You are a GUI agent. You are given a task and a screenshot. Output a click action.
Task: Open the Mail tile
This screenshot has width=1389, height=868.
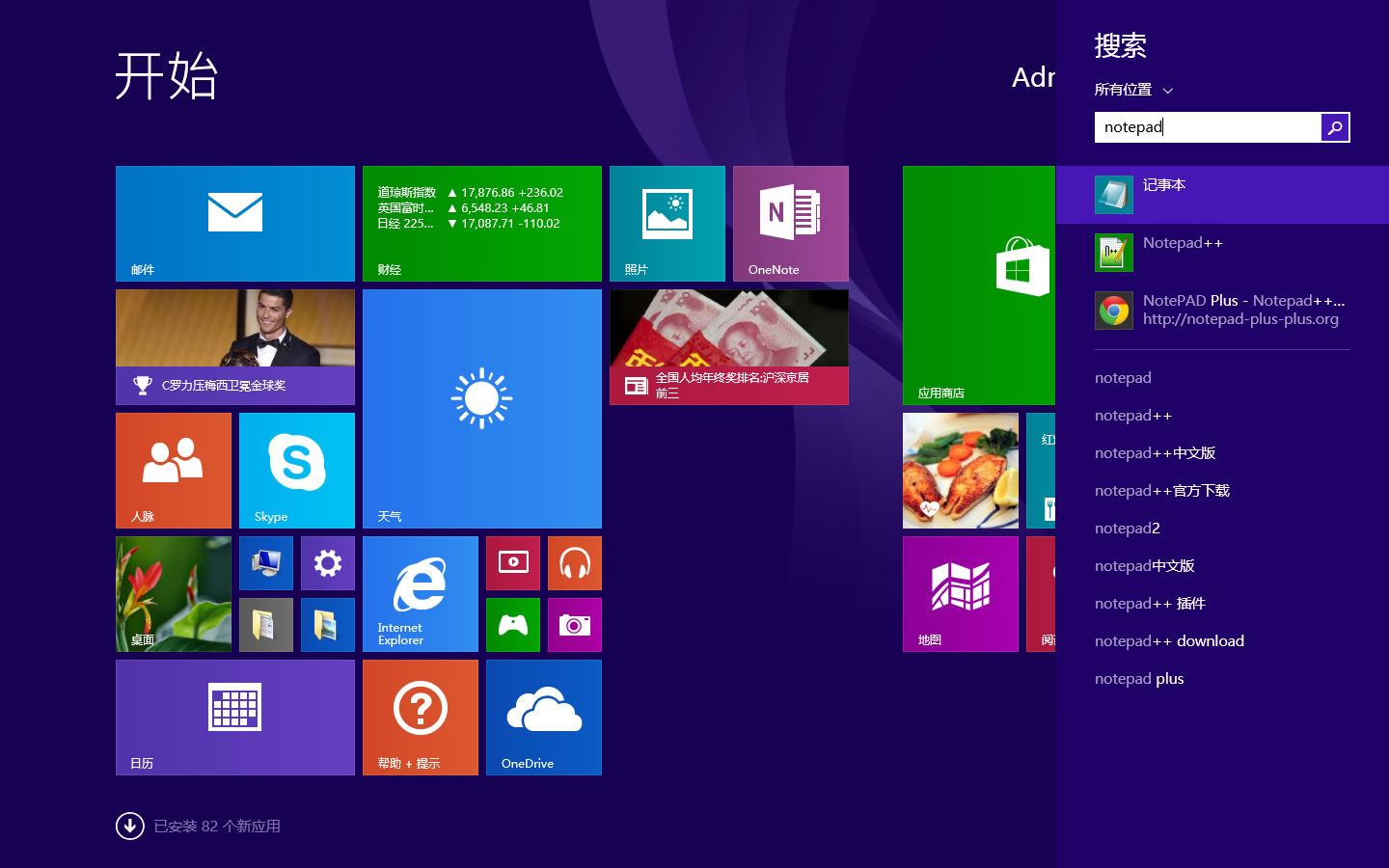(235, 224)
